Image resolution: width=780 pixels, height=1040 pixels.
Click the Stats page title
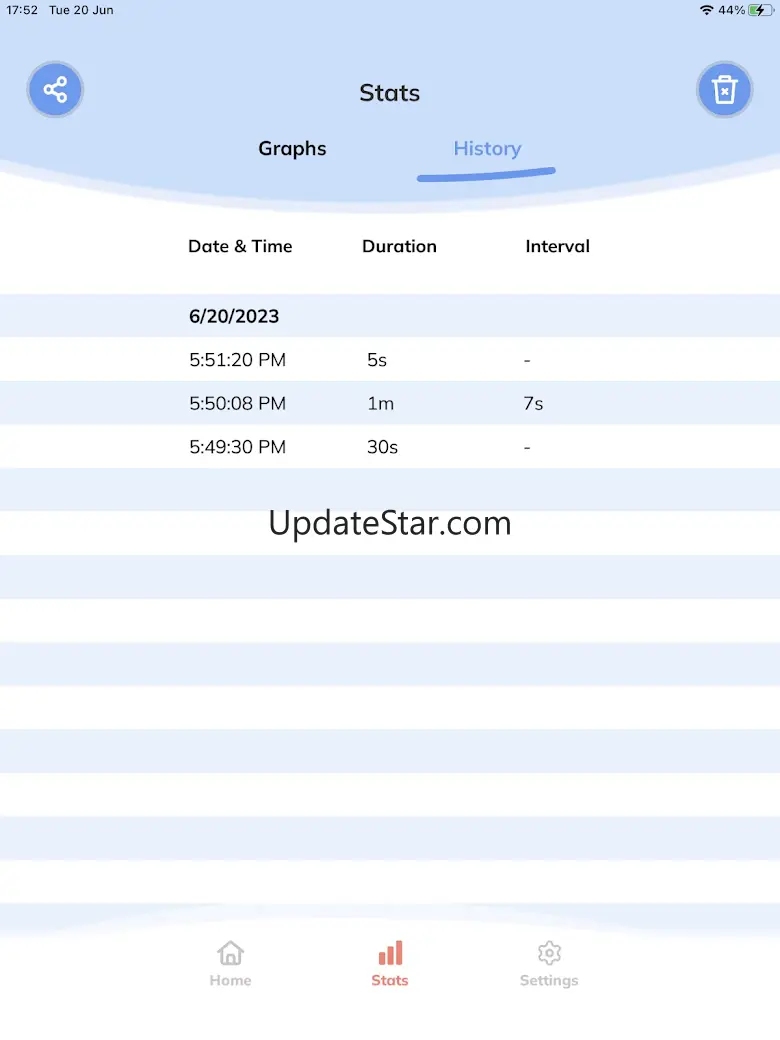[390, 93]
